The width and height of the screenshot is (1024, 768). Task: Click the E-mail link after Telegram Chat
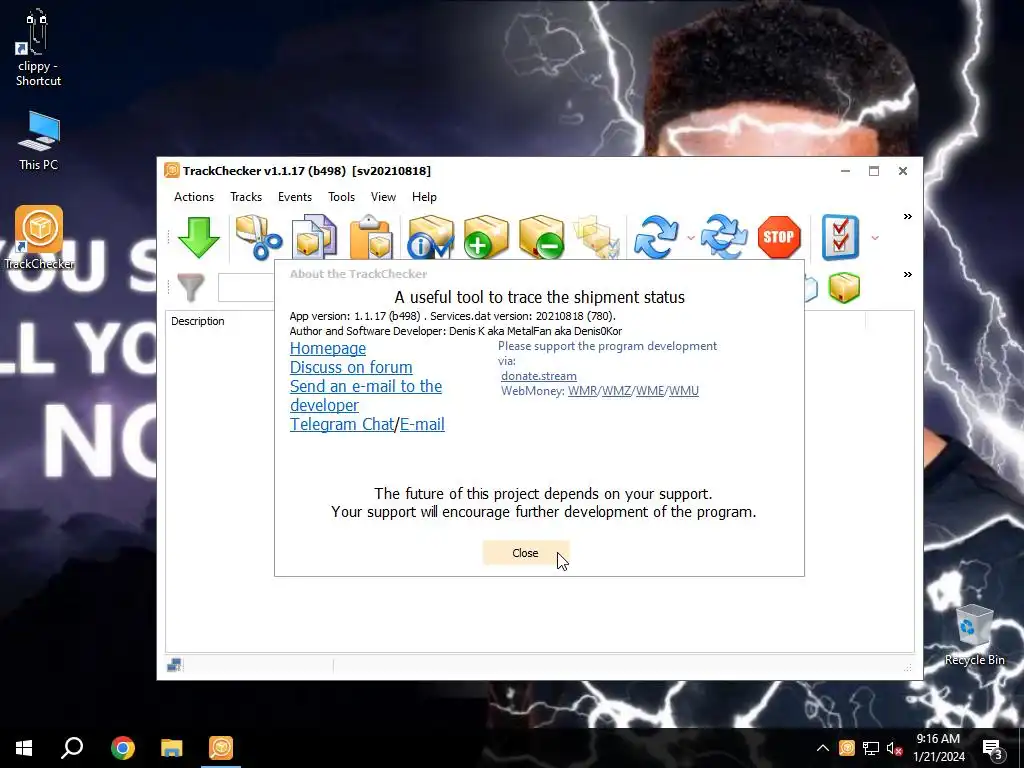[x=423, y=424]
